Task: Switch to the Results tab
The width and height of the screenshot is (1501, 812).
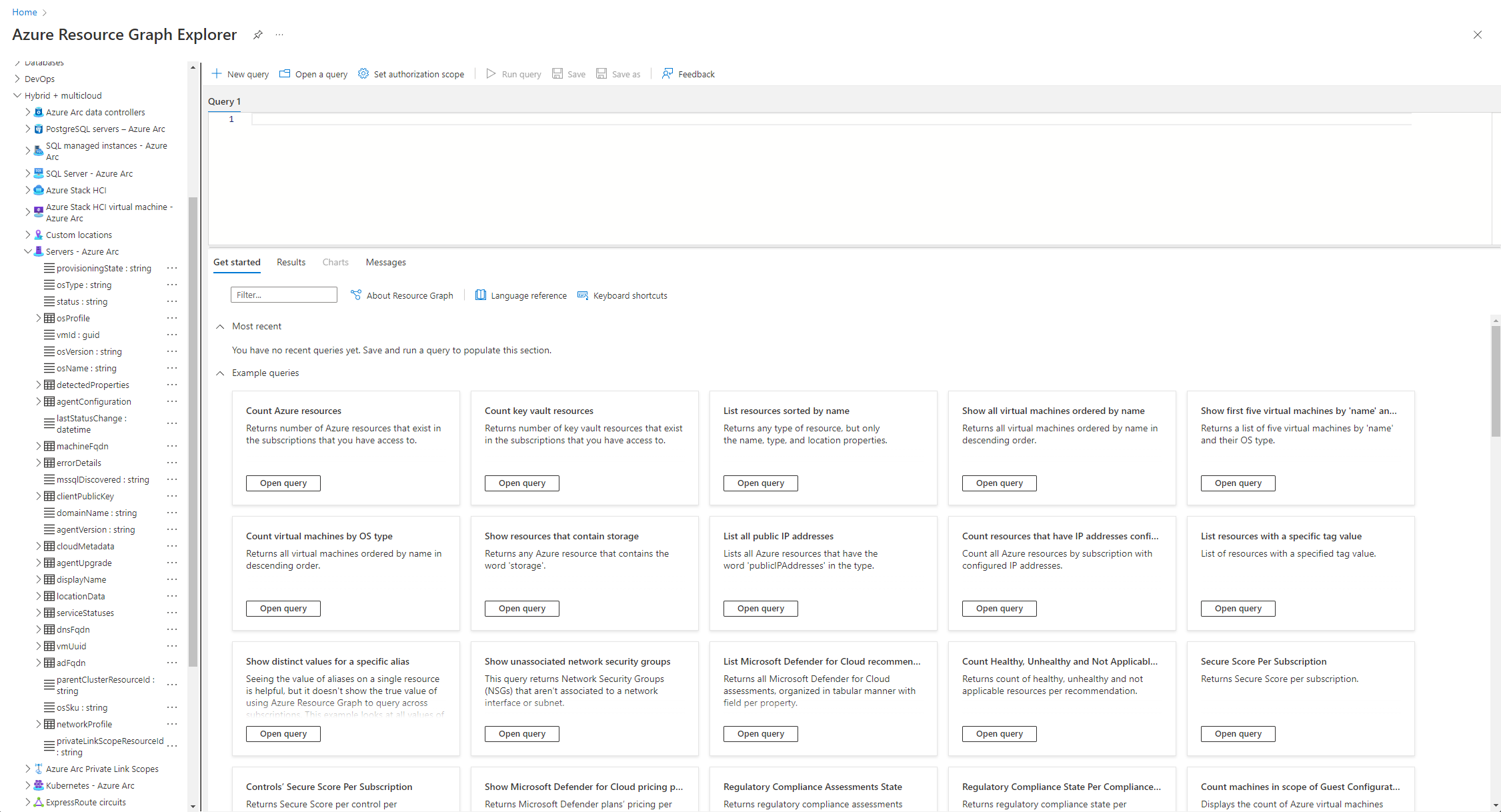Action: click(x=291, y=261)
